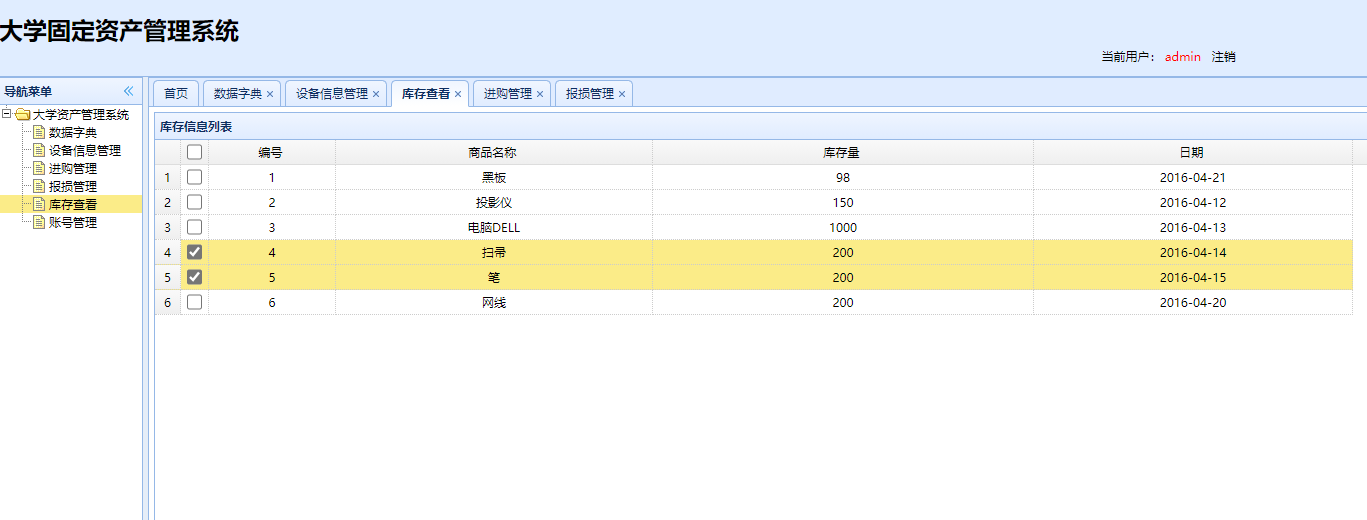Screen dimensions: 1367x520
Task: Close the 报损管理 tab
Action: point(622,94)
